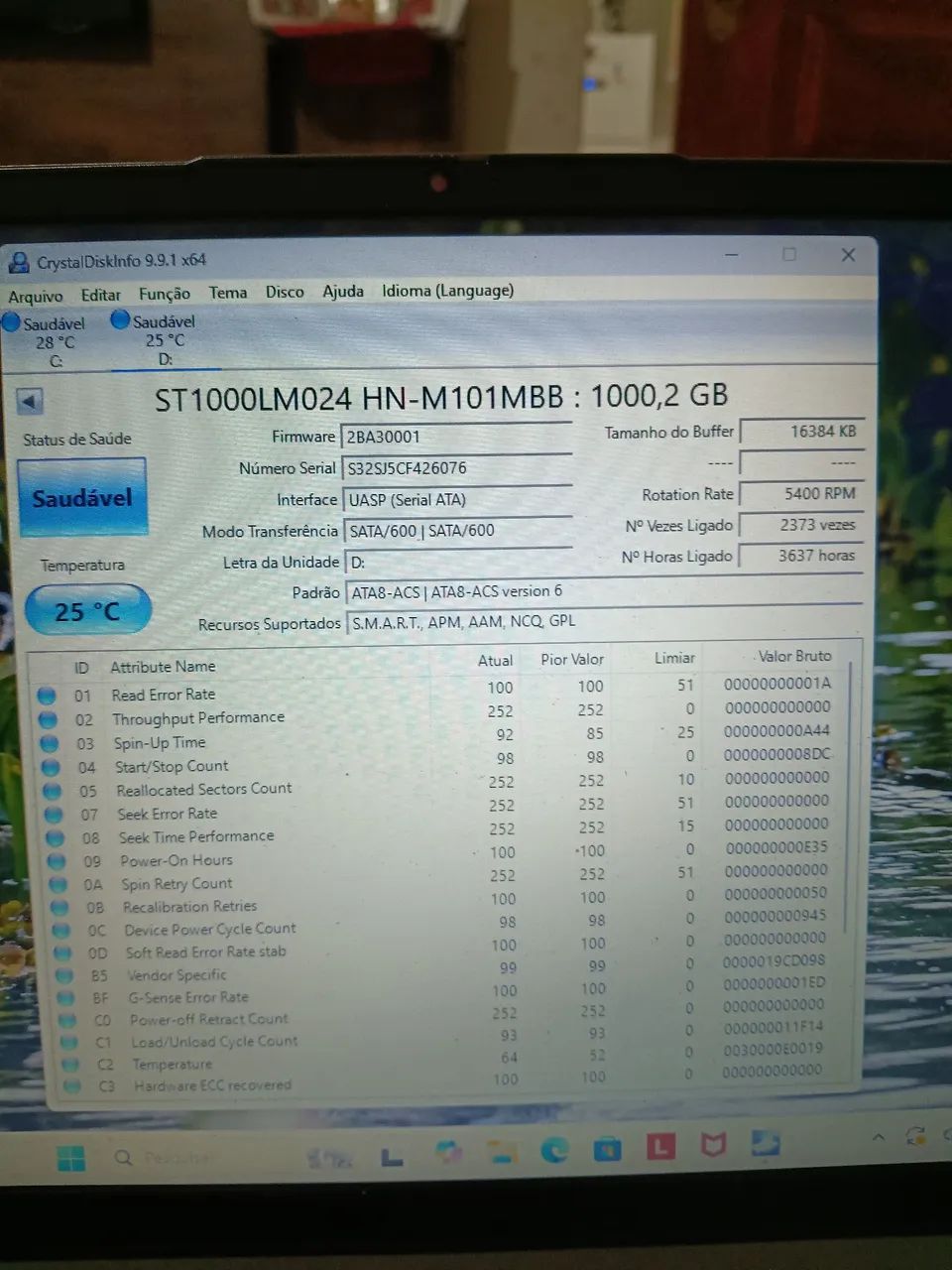Click the status dot for Spin Retry Count
This screenshot has height=1270, width=952.
click(59, 884)
